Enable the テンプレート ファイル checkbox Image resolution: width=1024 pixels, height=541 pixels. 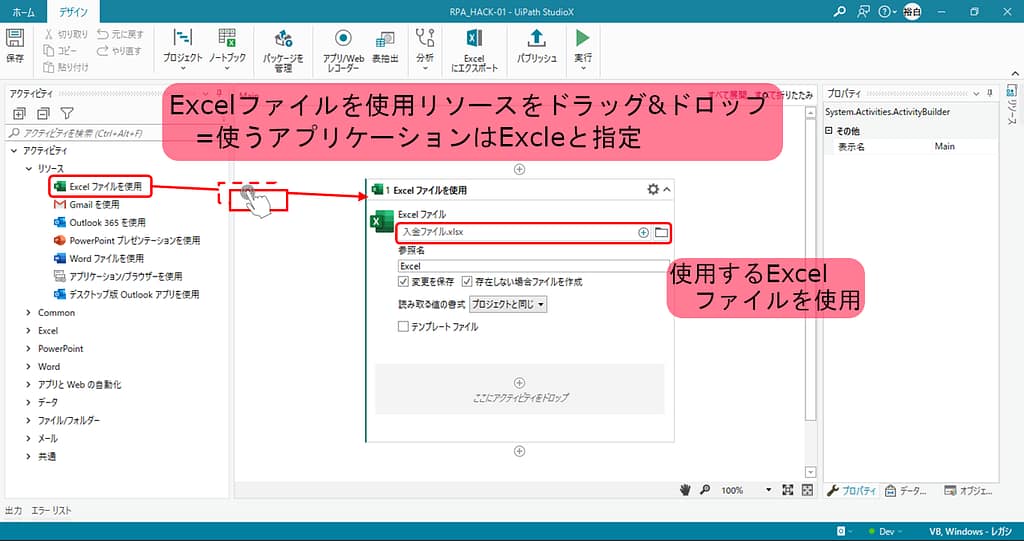[x=403, y=326]
